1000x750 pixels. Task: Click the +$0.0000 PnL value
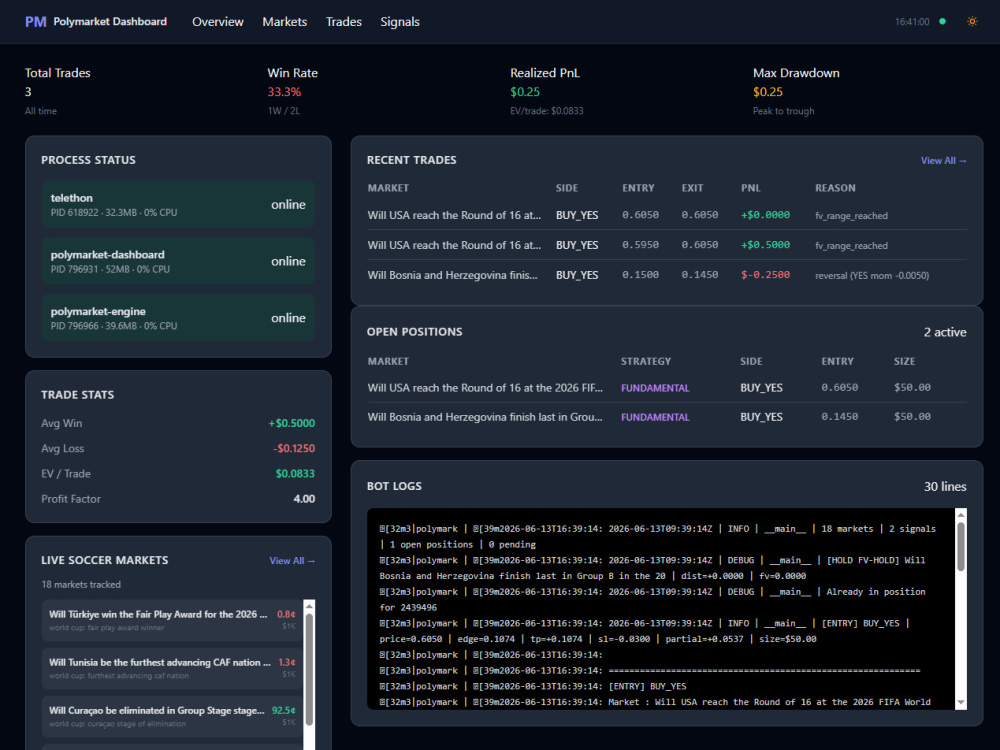click(x=765, y=215)
